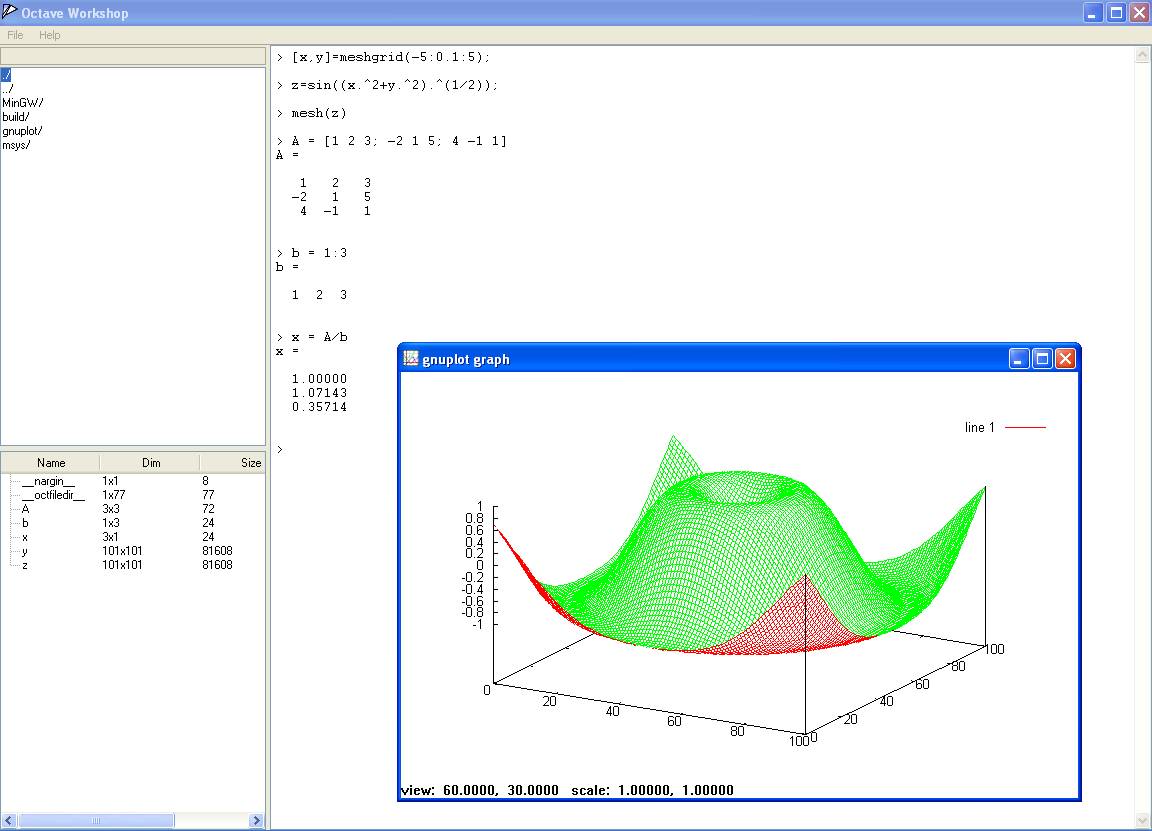Click the left panel horizontal scrollbar thumb
1152x831 pixels.
click(x=96, y=821)
